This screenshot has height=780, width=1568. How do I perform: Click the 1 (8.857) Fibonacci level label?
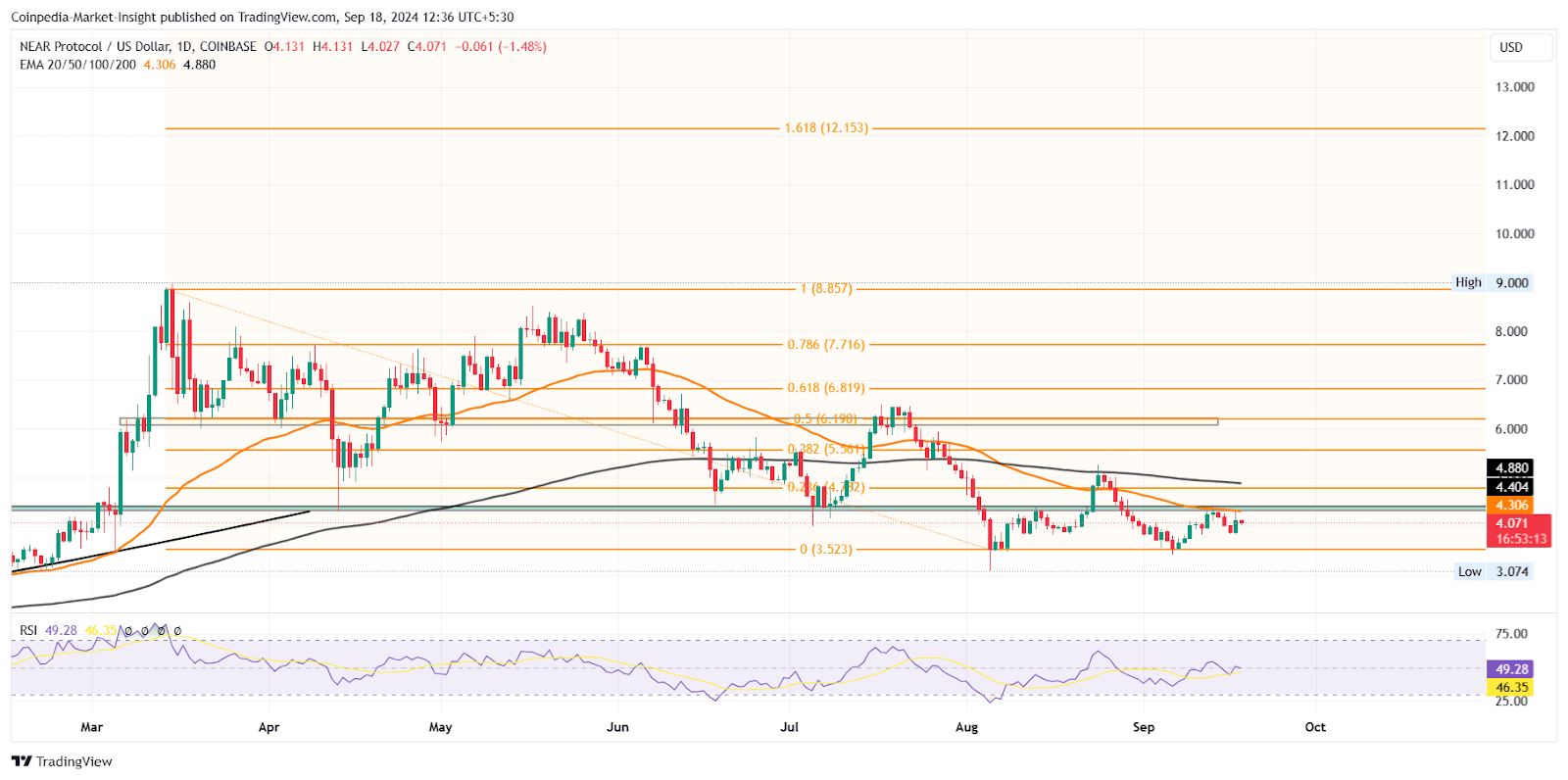[x=825, y=289]
